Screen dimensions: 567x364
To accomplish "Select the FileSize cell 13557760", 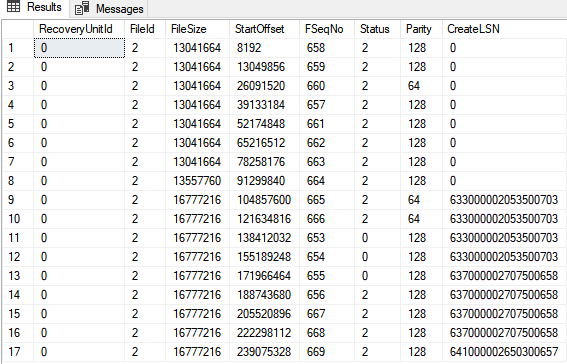I will [x=197, y=181].
